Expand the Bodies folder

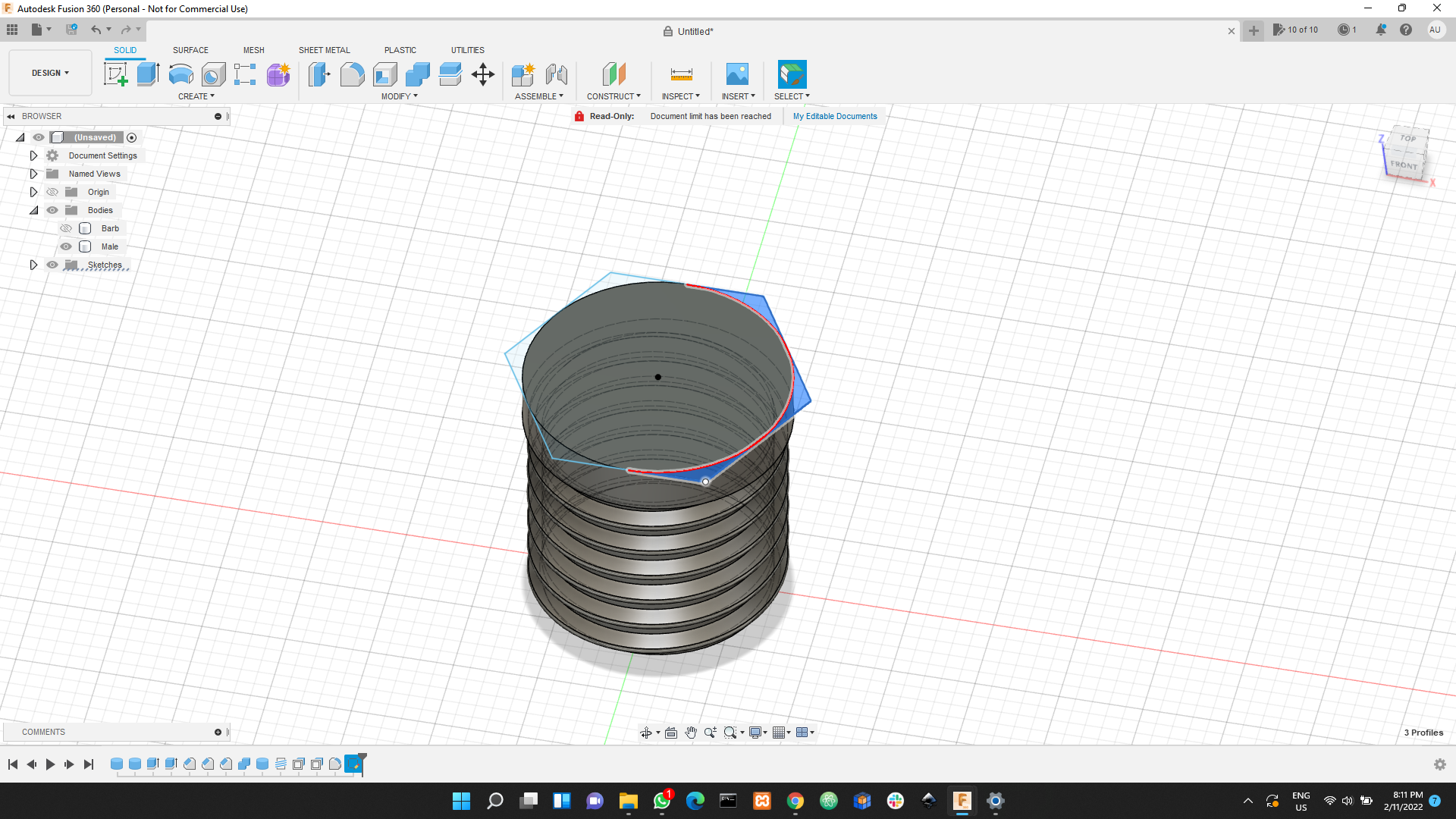coord(34,210)
